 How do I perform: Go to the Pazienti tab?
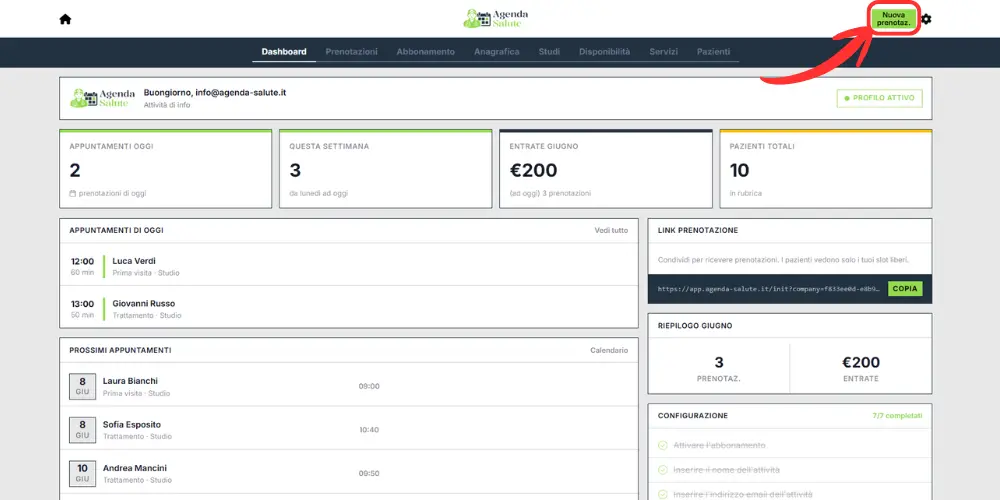(x=713, y=52)
